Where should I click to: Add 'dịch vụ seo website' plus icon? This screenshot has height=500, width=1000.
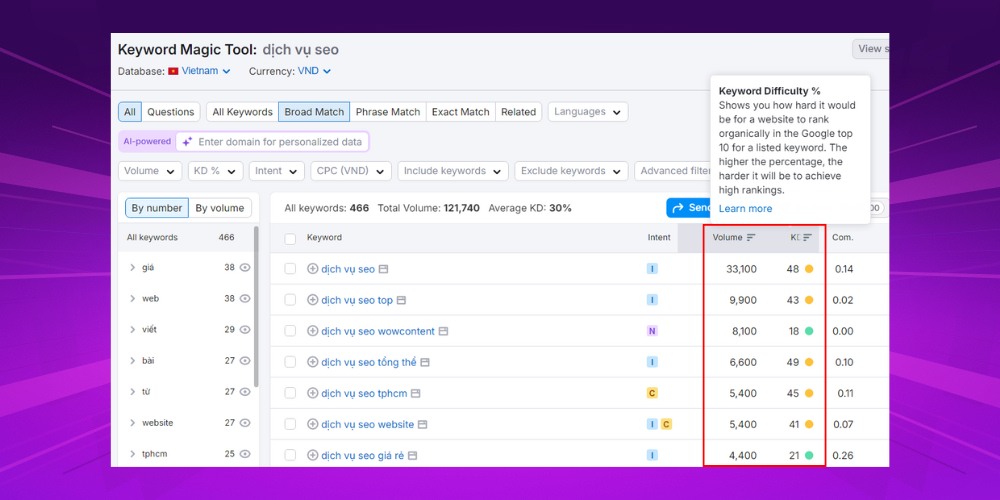tap(312, 424)
